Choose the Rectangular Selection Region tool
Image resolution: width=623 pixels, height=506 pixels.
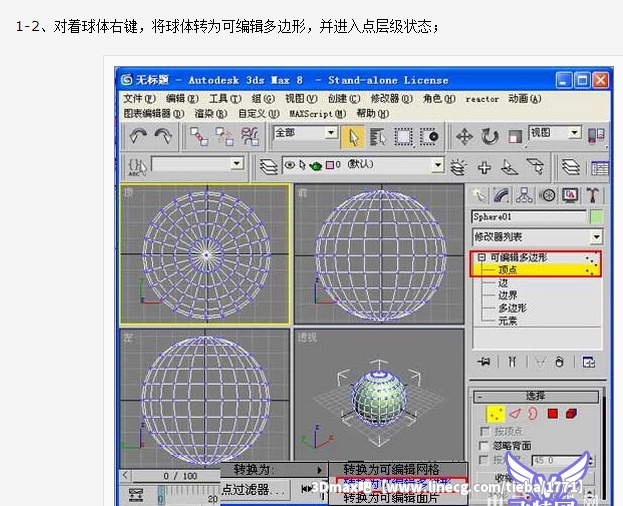(403, 137)
